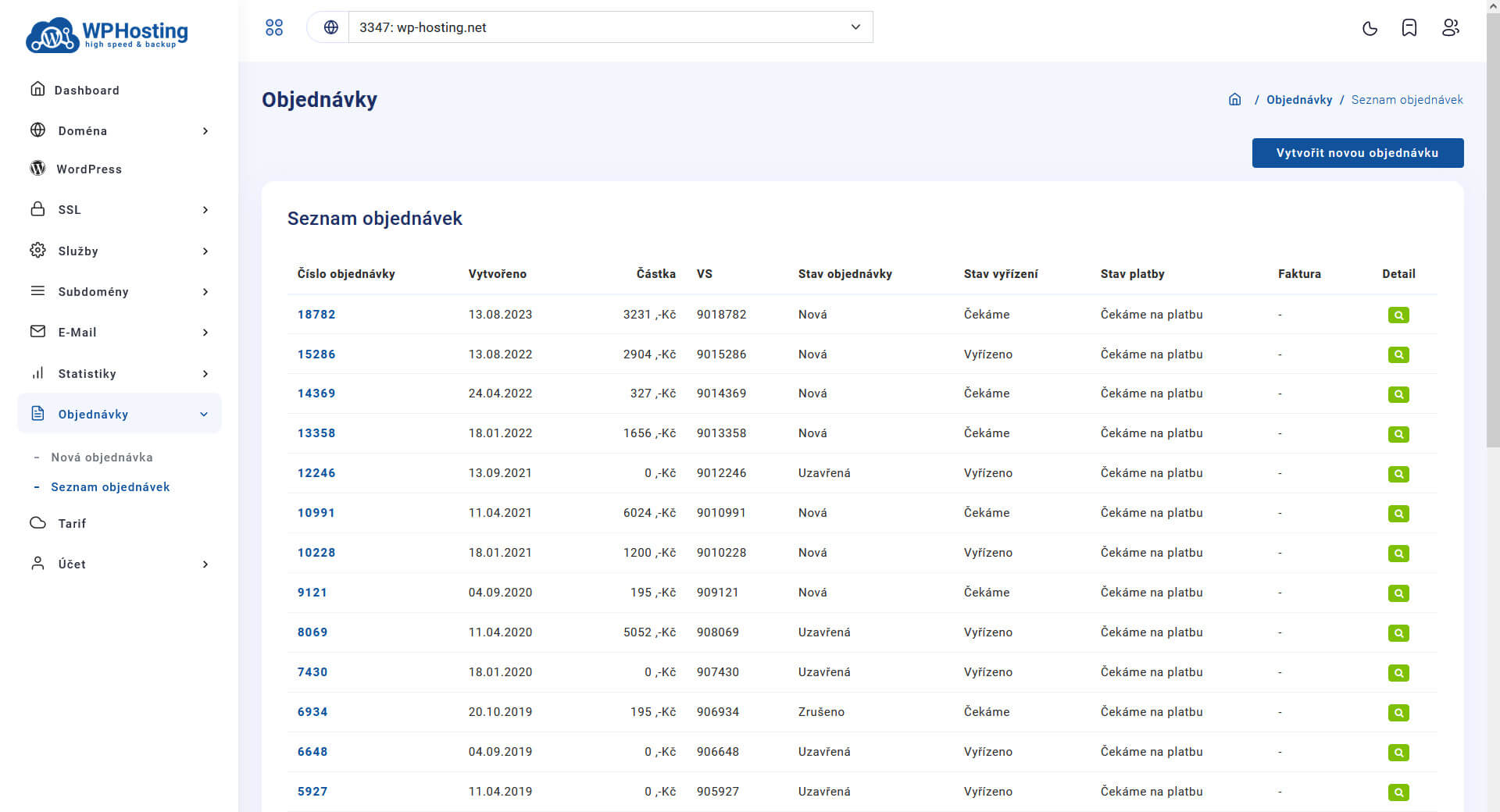Click the E-Mail envelope icon in sidebar
This screenshot has height=812, width=1500.
(37, 331)
